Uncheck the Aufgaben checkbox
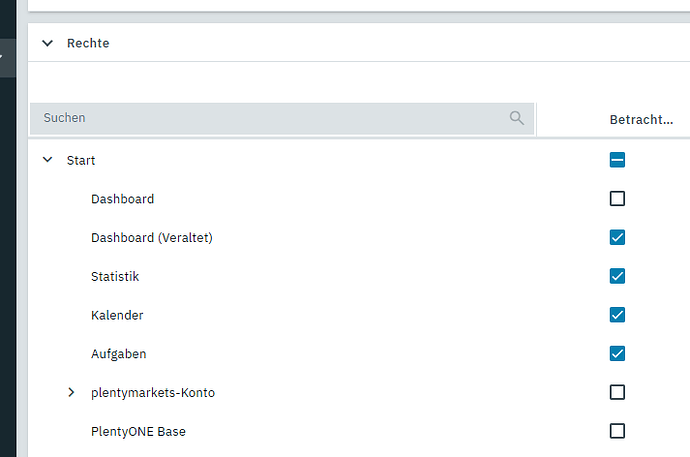Viewport: 690px width, 457px height. tap(617, 353)
